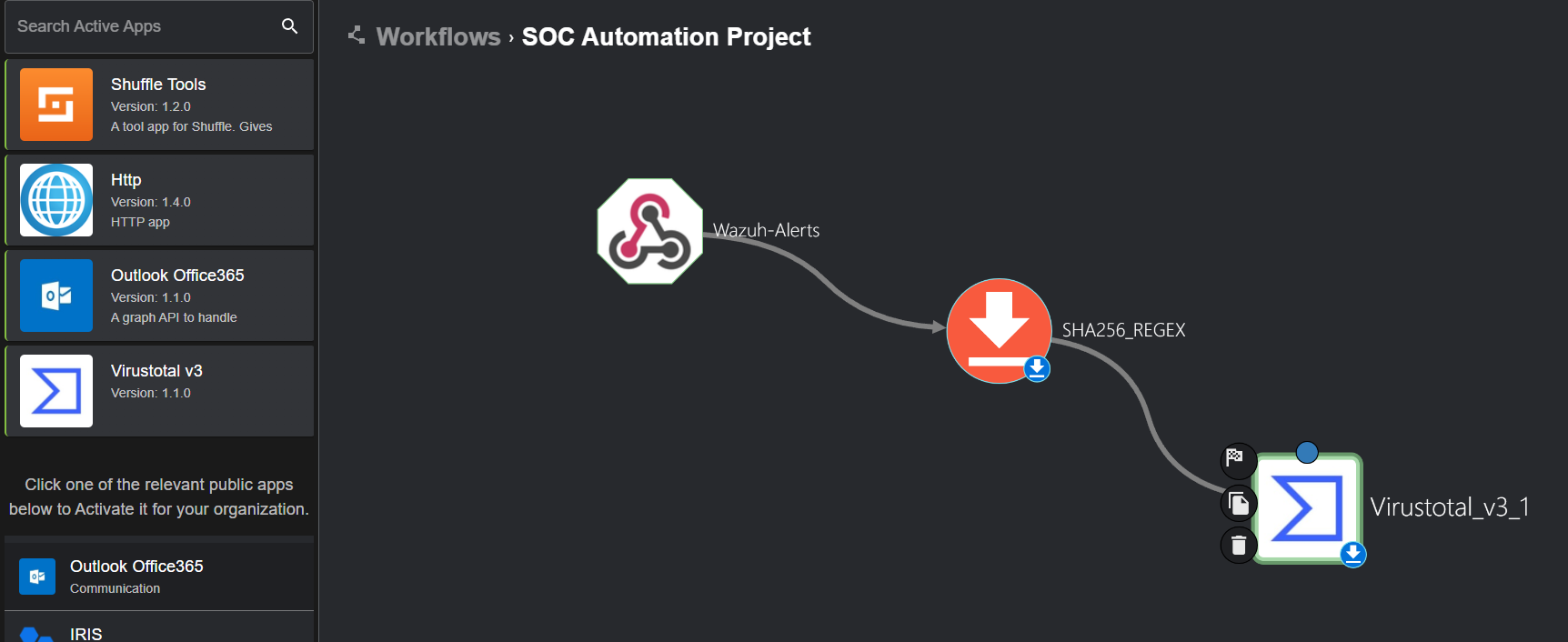
Task: Go back to Workflows breadcrumb
Action: (438, 36)
